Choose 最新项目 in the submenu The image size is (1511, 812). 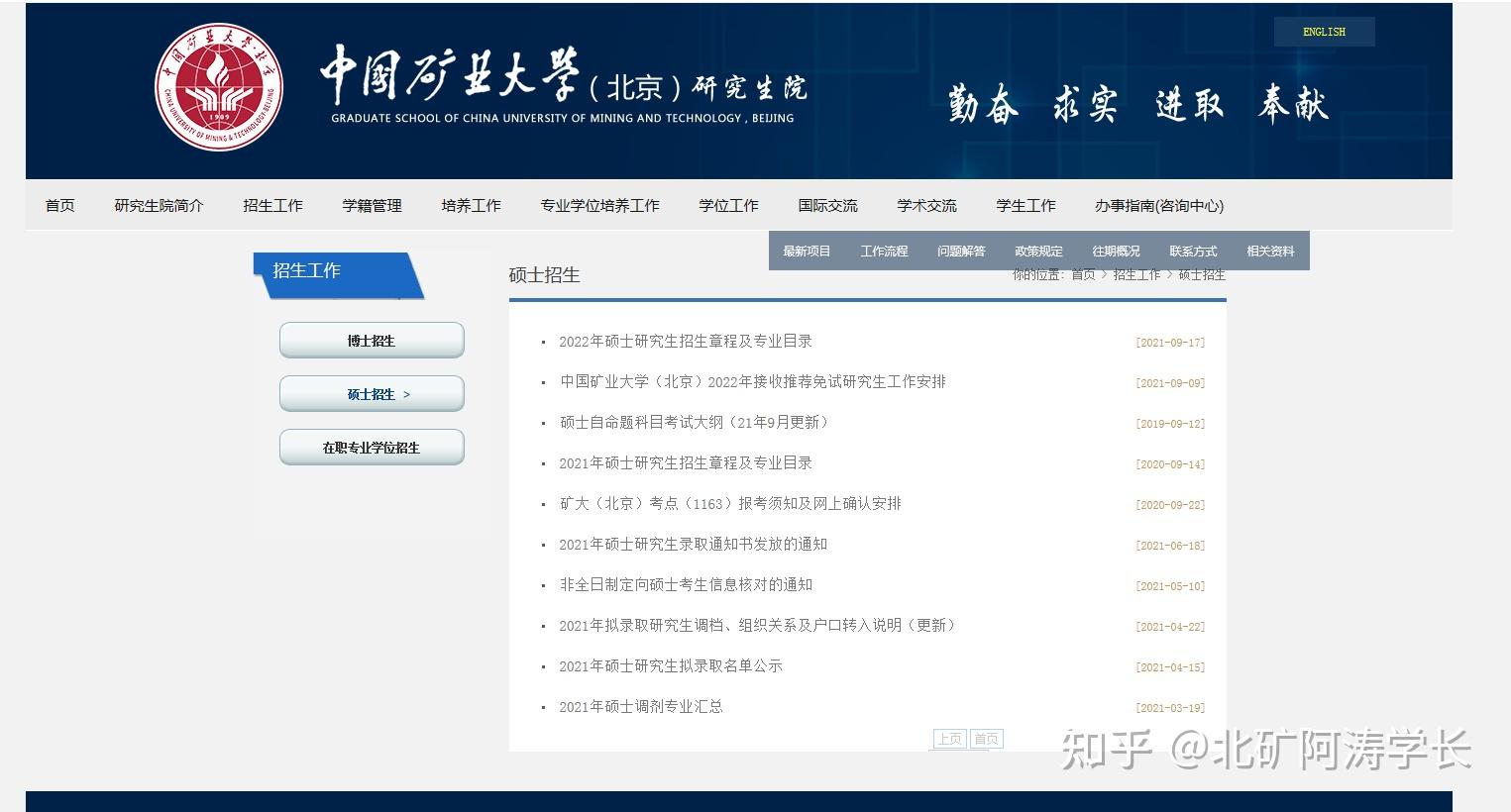[807, 251]
